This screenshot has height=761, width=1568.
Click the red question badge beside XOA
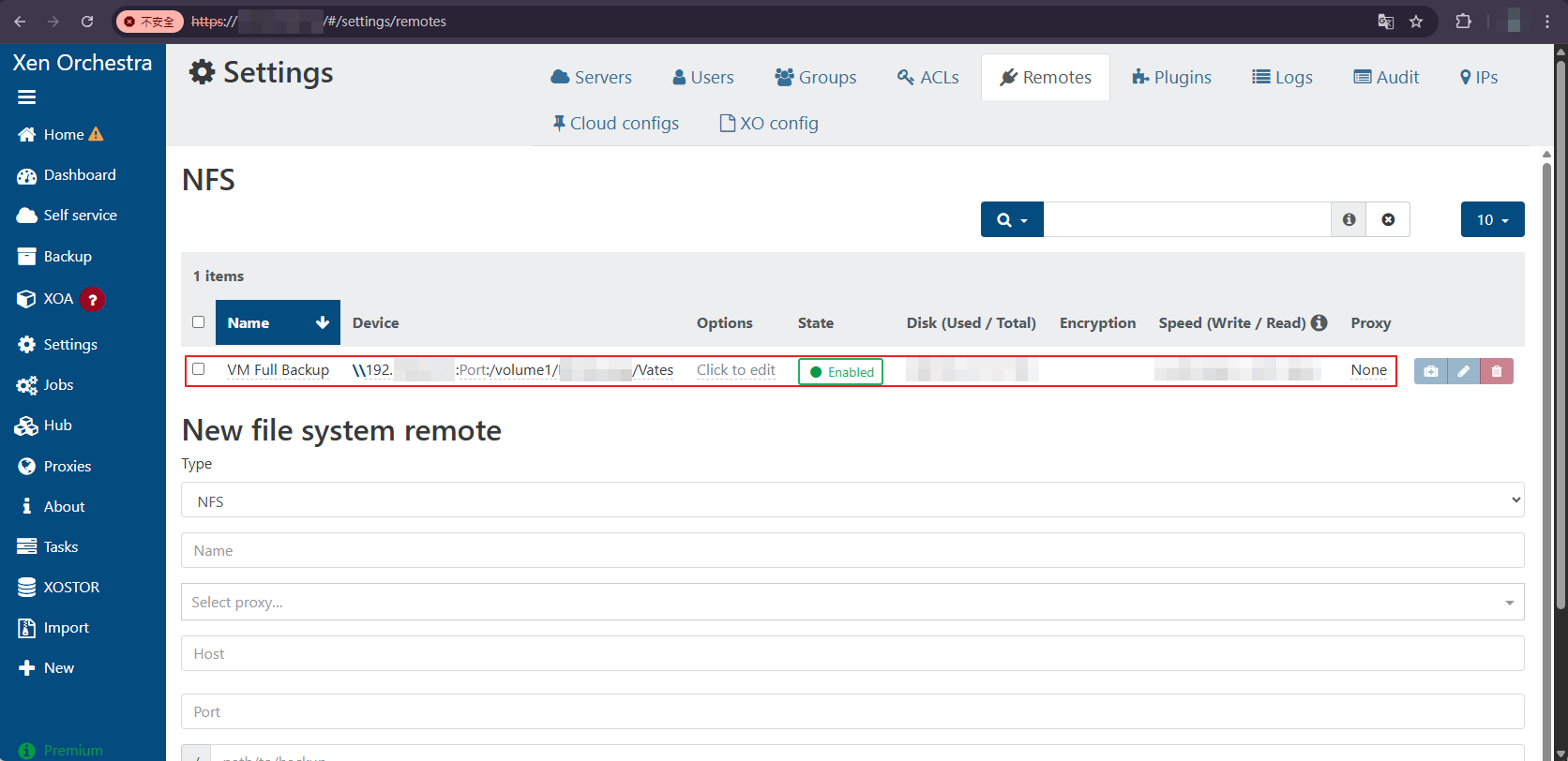(92, 300)
